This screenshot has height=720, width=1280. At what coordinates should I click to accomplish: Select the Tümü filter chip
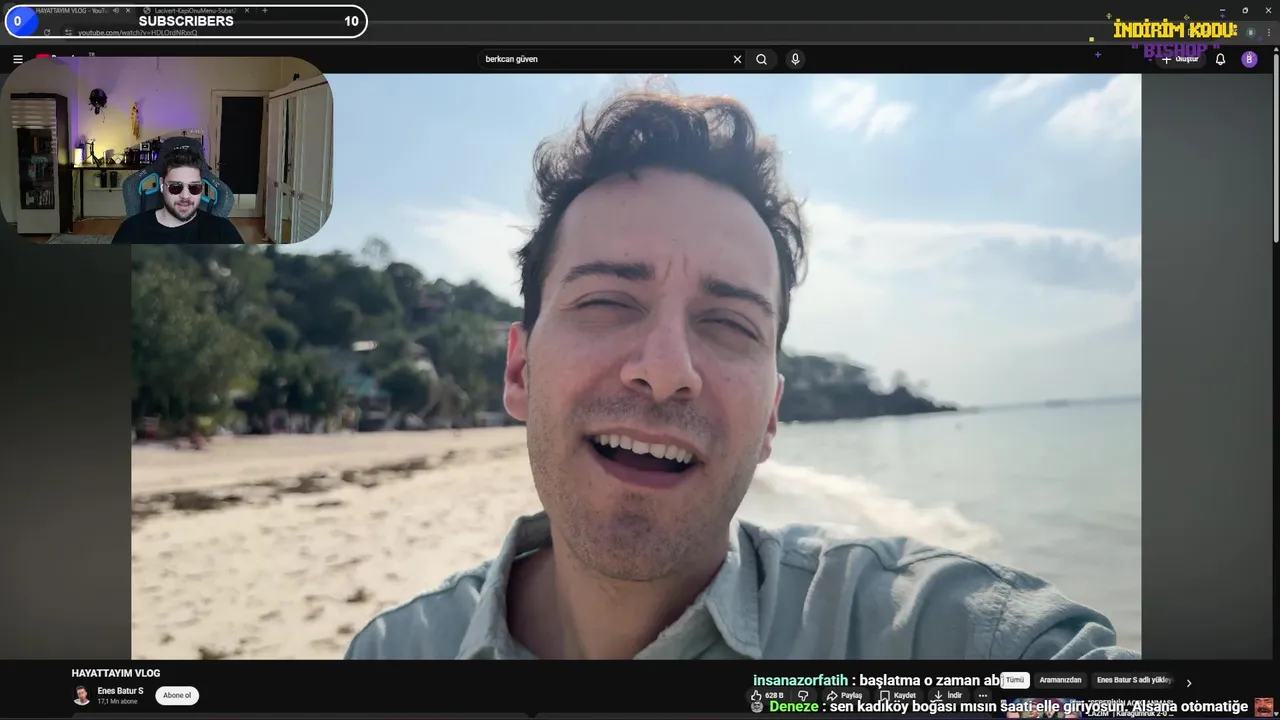(1015, 680)
